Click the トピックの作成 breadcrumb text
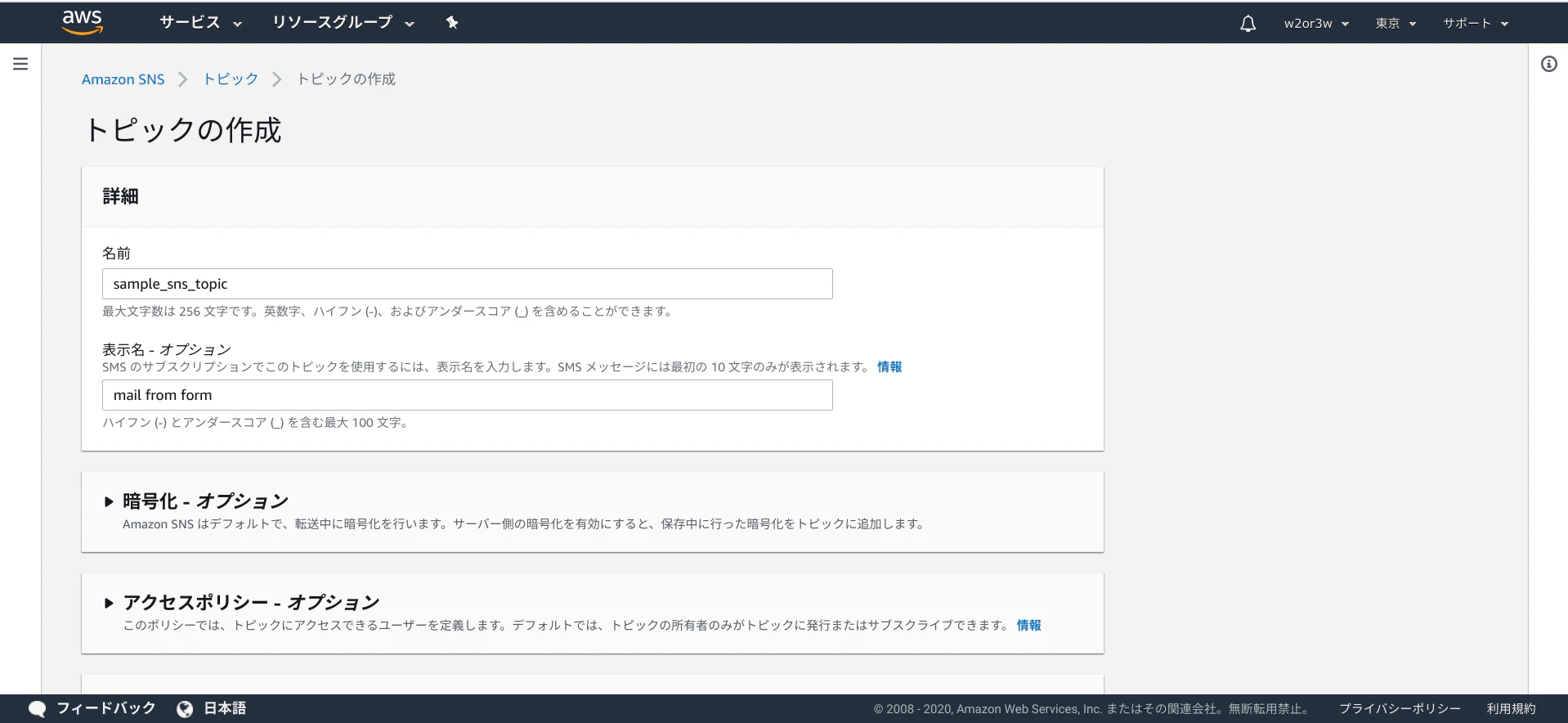 [346, 79]
